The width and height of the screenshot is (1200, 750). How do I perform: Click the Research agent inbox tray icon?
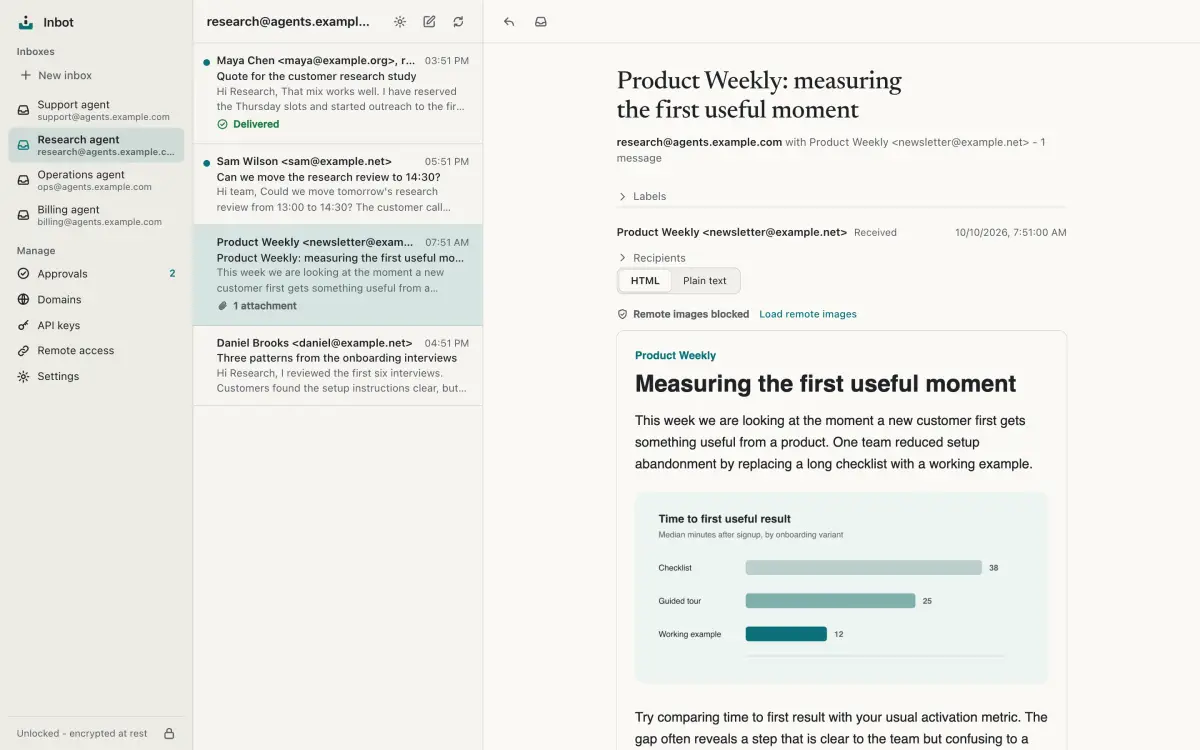pos(24,146)
